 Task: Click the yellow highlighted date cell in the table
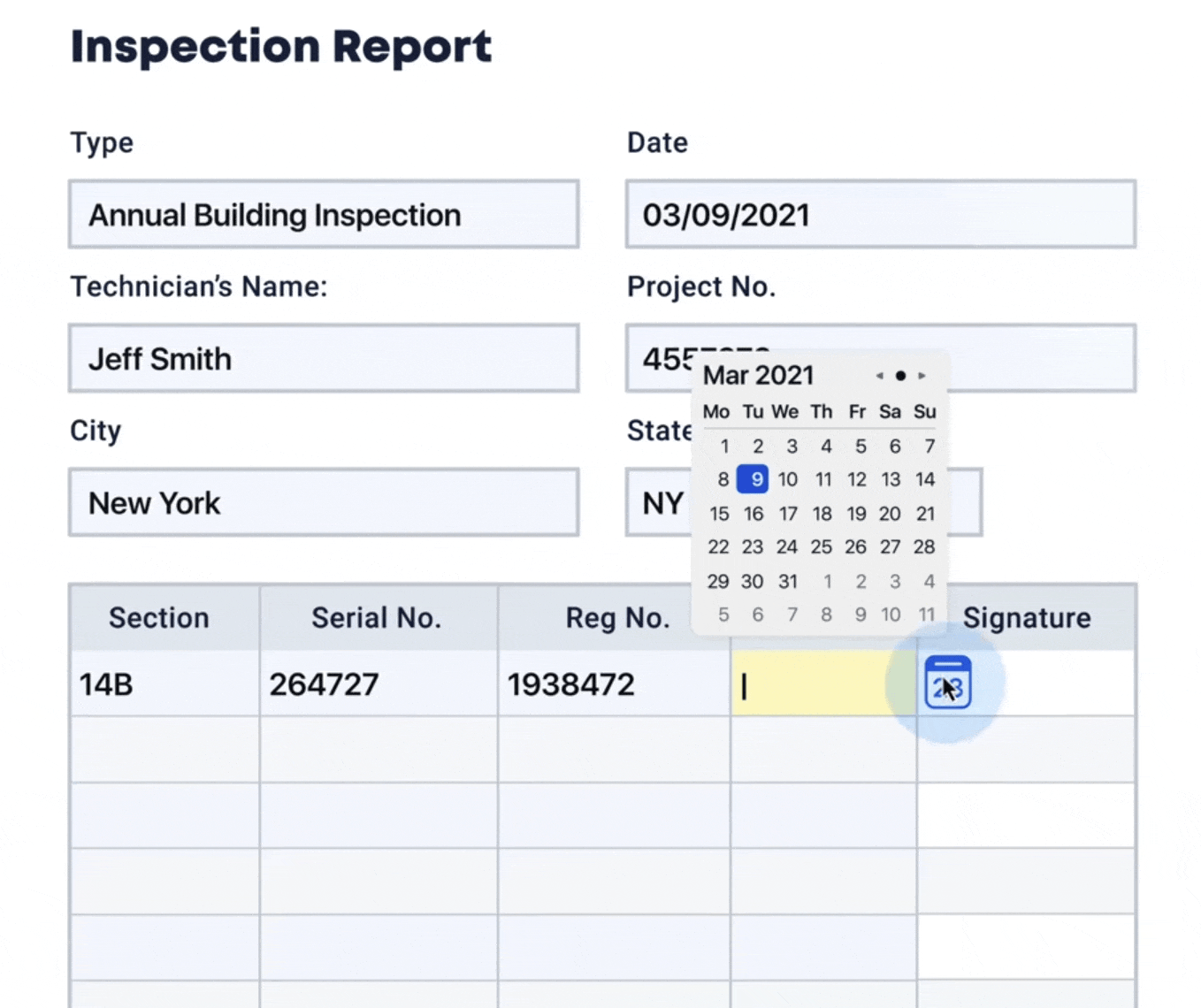[x=814, y=684]
